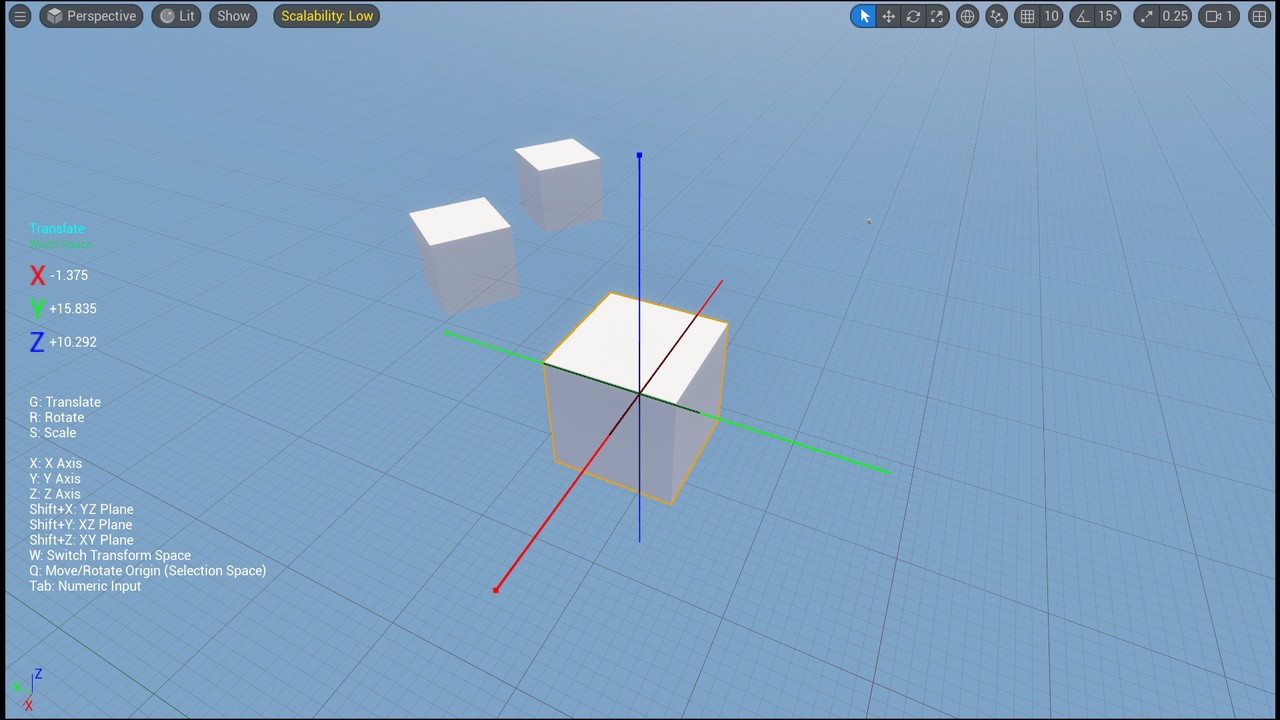
Task: Open the Lit view mode dropdown
Action: pyautogui.click(x=177, y=16)
